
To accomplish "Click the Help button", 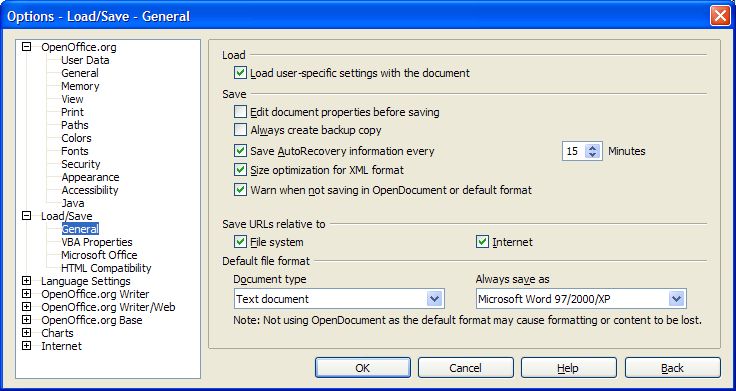I will point(568,368).
